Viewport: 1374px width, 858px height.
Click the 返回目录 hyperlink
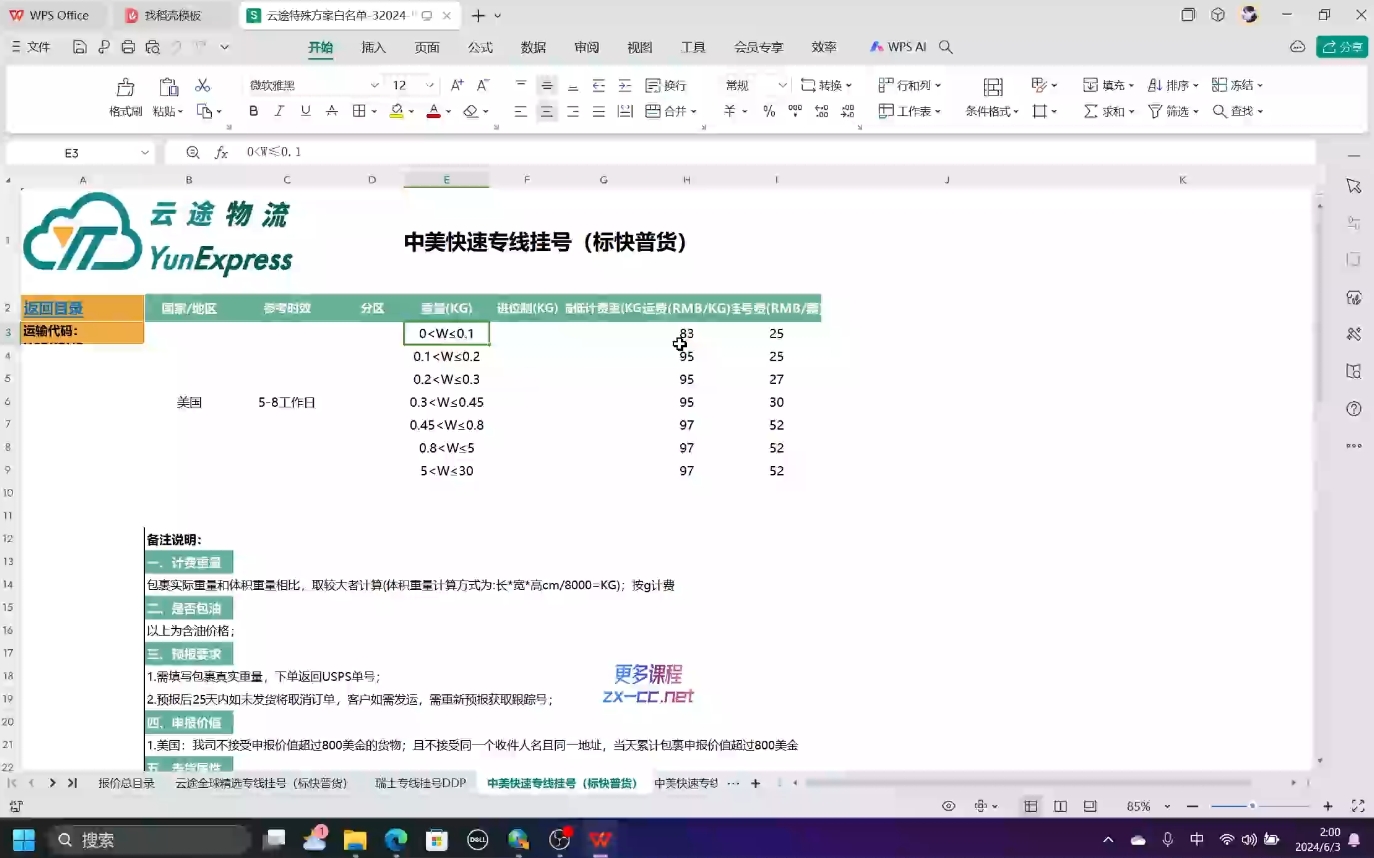(x=54, y=308)
